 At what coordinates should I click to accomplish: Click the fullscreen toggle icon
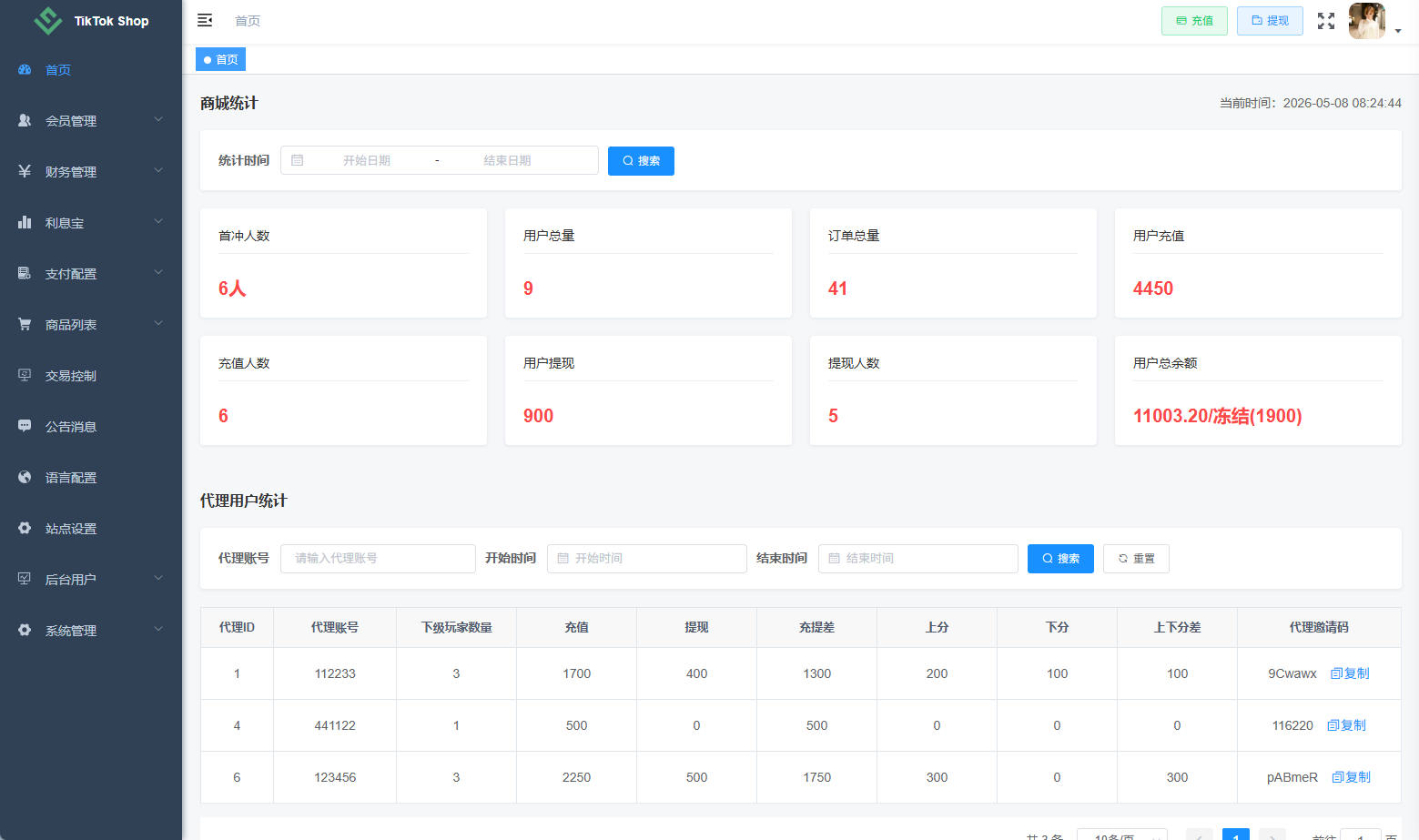[x=1326, y=21]
